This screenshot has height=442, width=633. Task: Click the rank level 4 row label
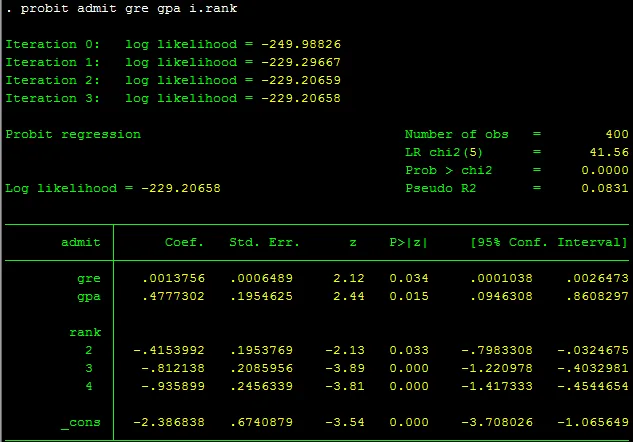pyautogui.click(x=89, y=386)
